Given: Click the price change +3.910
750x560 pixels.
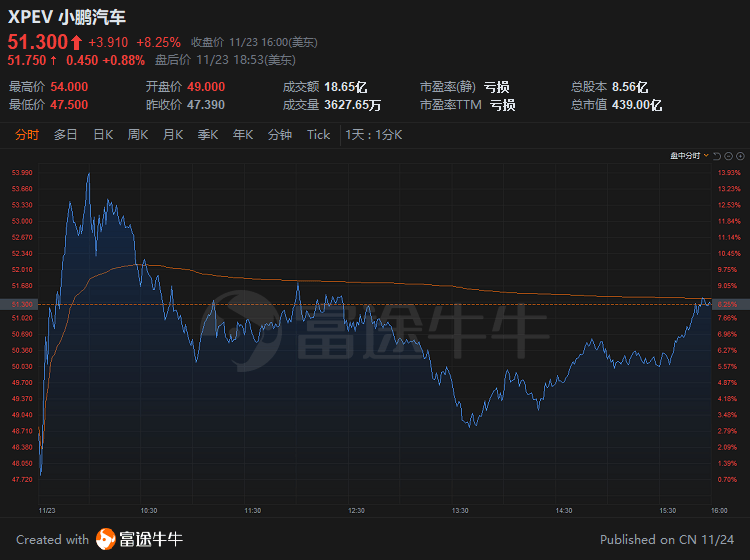Looking at the screenshot, I should 108,43.
